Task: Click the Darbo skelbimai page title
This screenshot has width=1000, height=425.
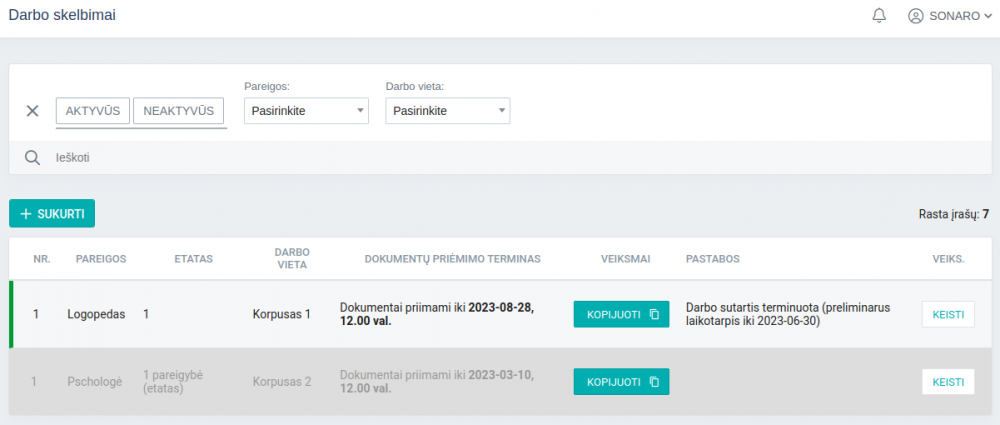Action: pos(61,16)
